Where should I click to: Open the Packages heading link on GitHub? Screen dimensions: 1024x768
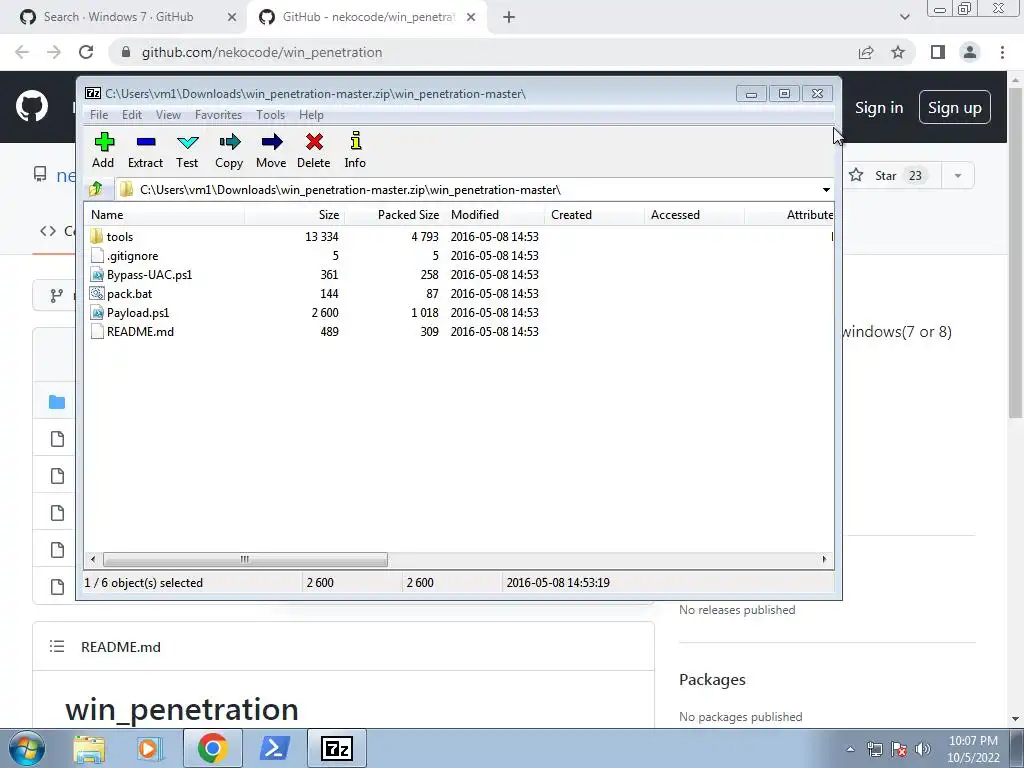712,680
